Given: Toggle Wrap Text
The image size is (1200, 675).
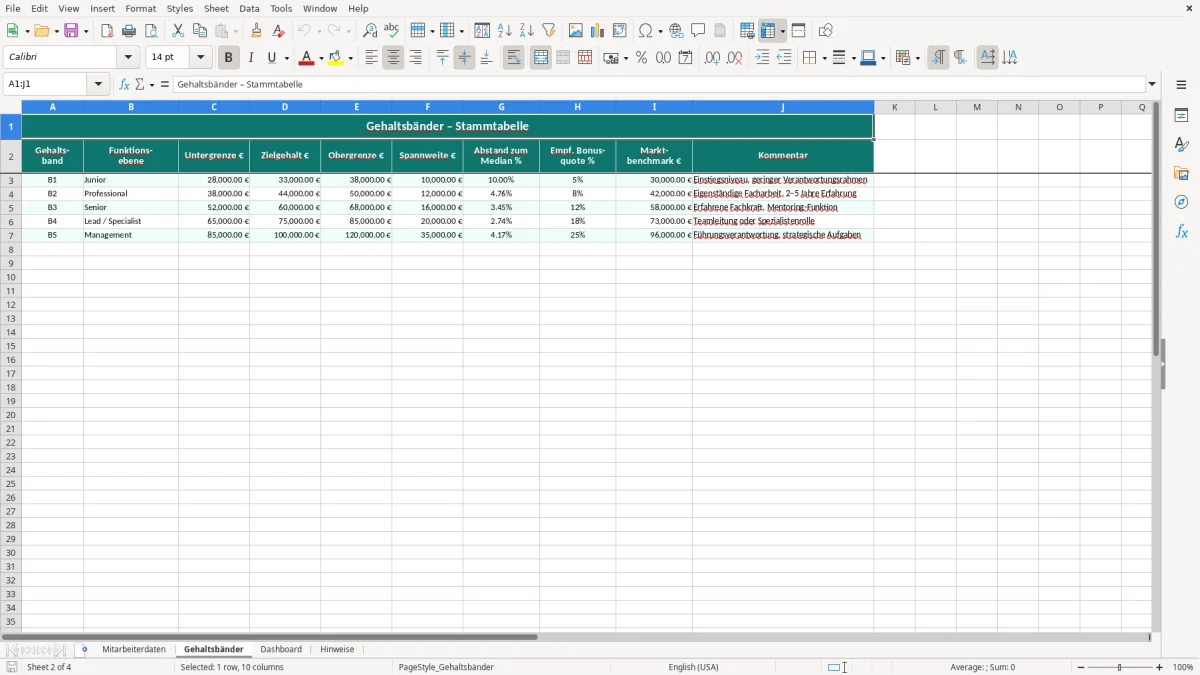Looking at the screenshot, I should point(513,58).
